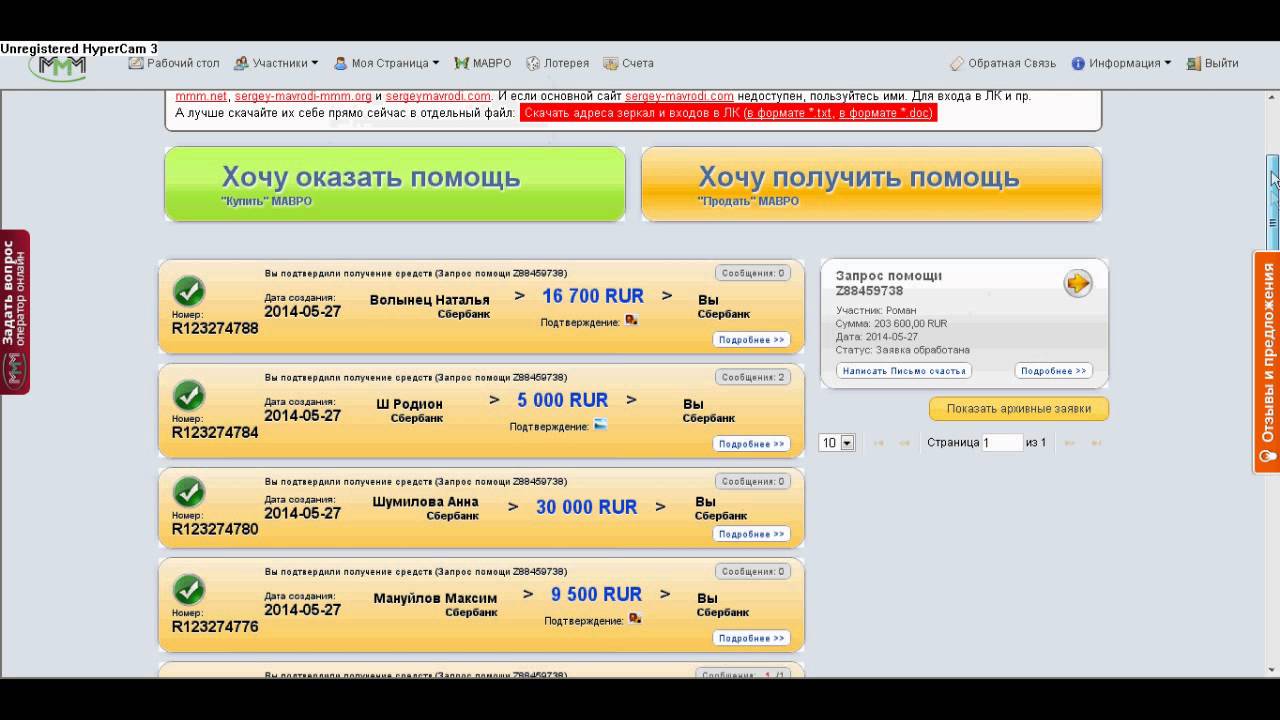Open the МАВРО menu item
Viewport: 1280px width, 720px height.
click(x=483, y=63)
